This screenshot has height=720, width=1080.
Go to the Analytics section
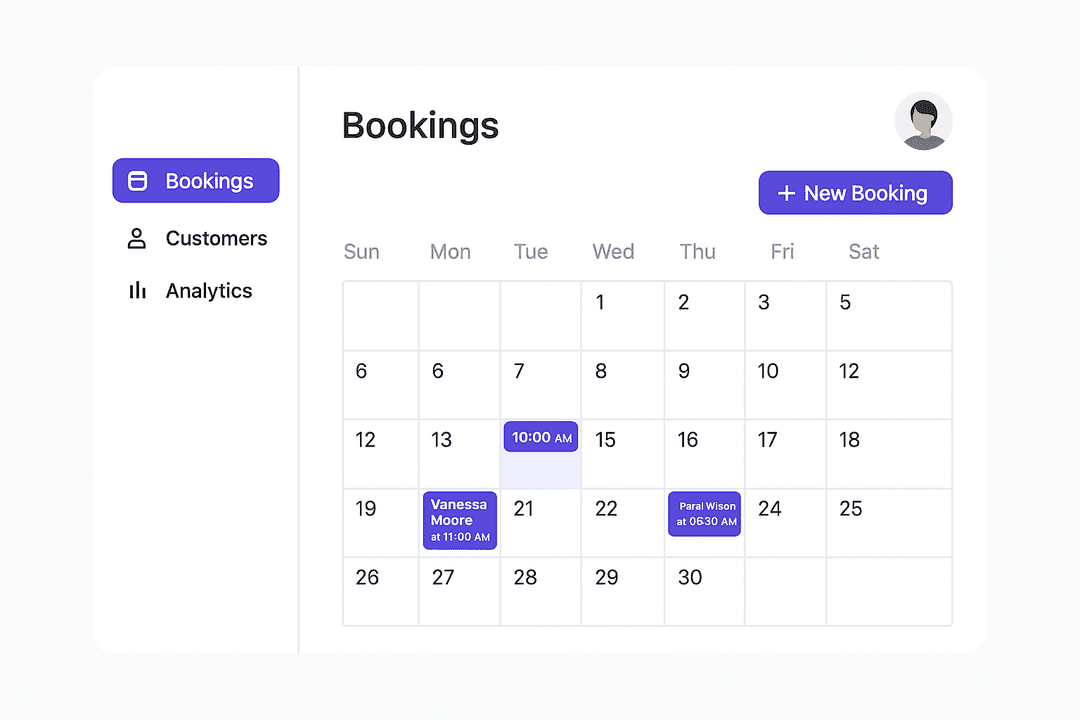208,291
